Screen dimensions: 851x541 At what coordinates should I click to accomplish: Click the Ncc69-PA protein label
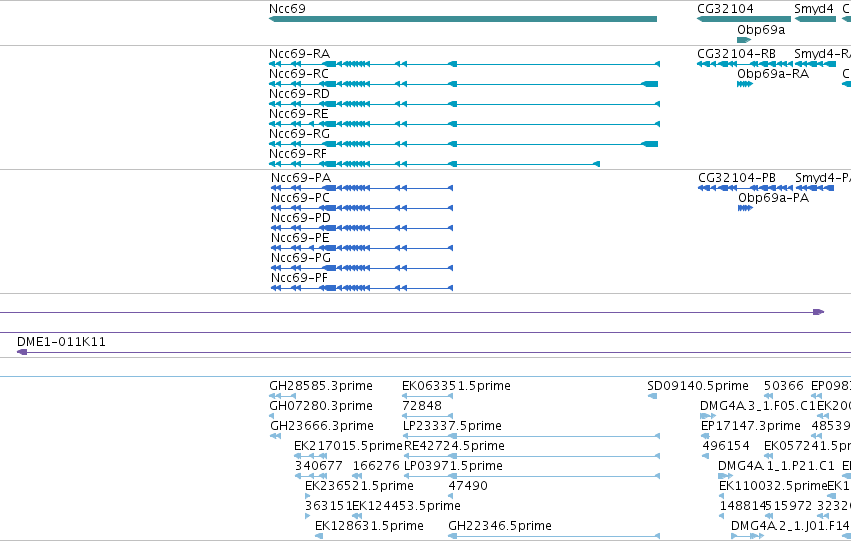point(301,178)
